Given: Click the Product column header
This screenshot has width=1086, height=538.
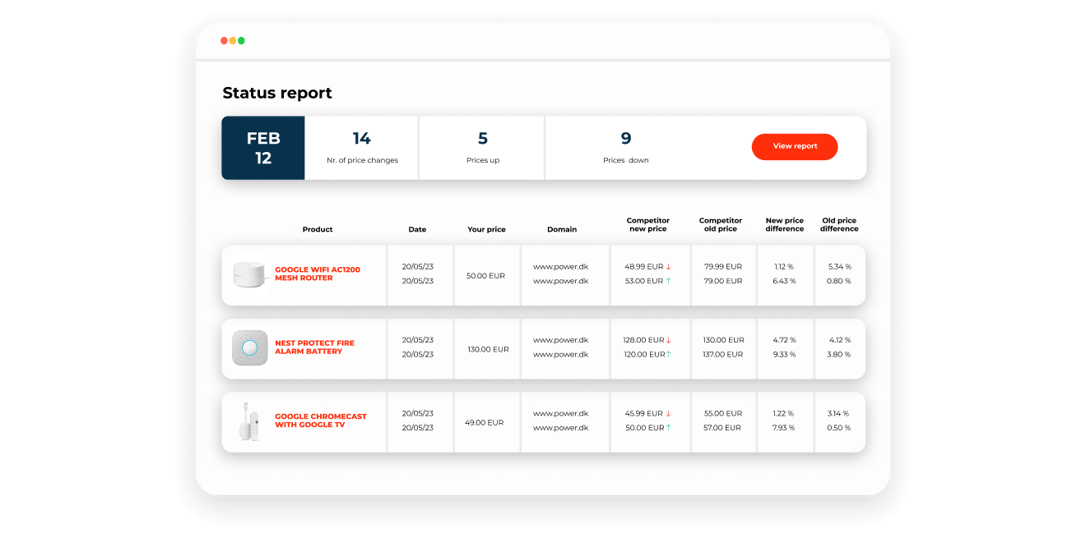Looking at the screenshot, I should click(317, 229).
